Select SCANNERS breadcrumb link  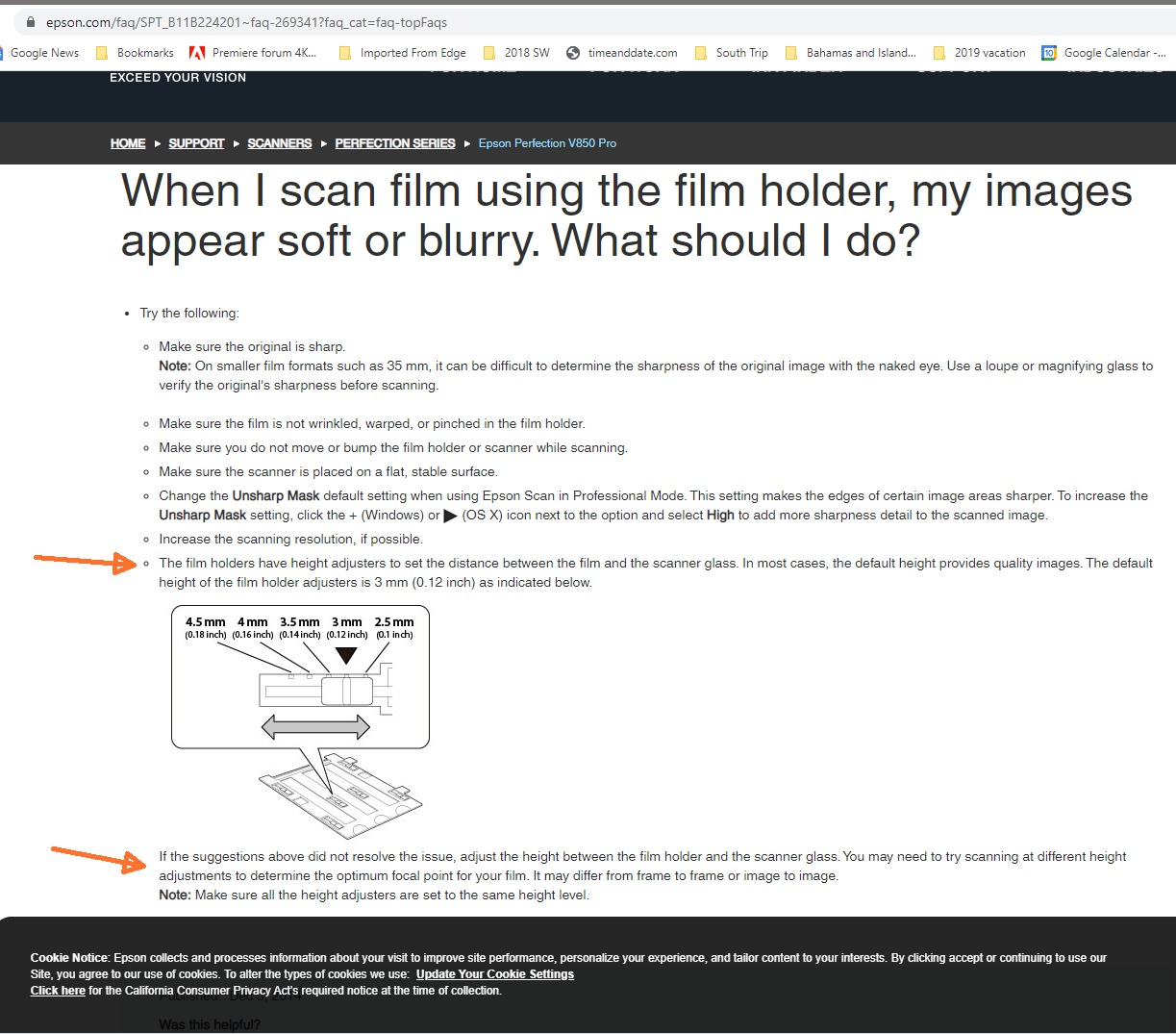(279, 143)
